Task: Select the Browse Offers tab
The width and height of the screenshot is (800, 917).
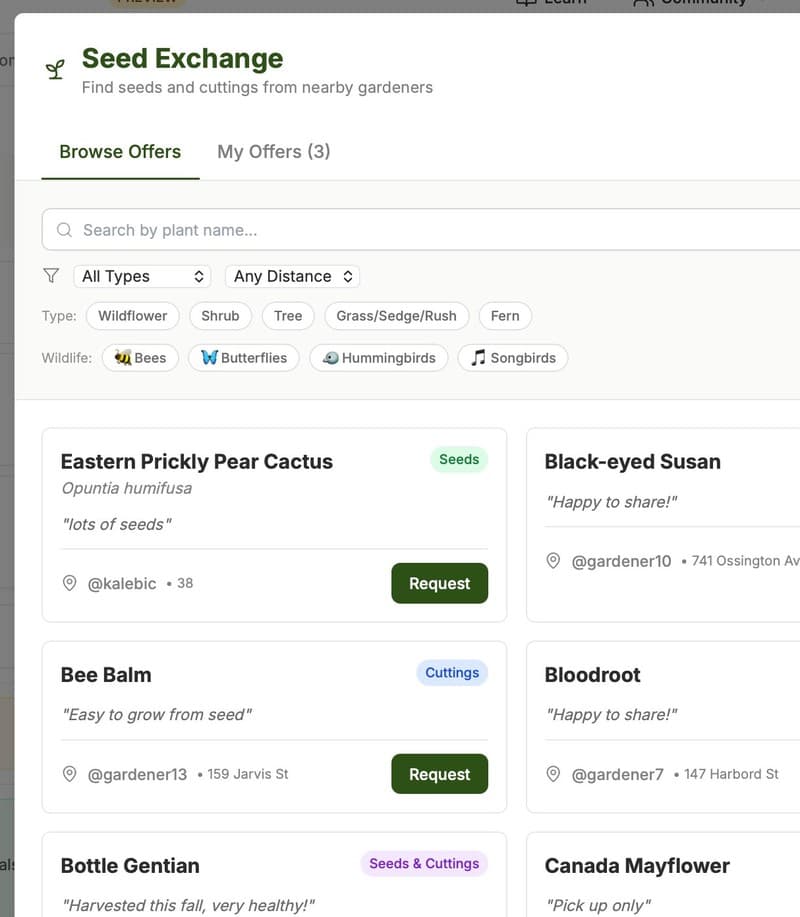Action: coord(120,151)
